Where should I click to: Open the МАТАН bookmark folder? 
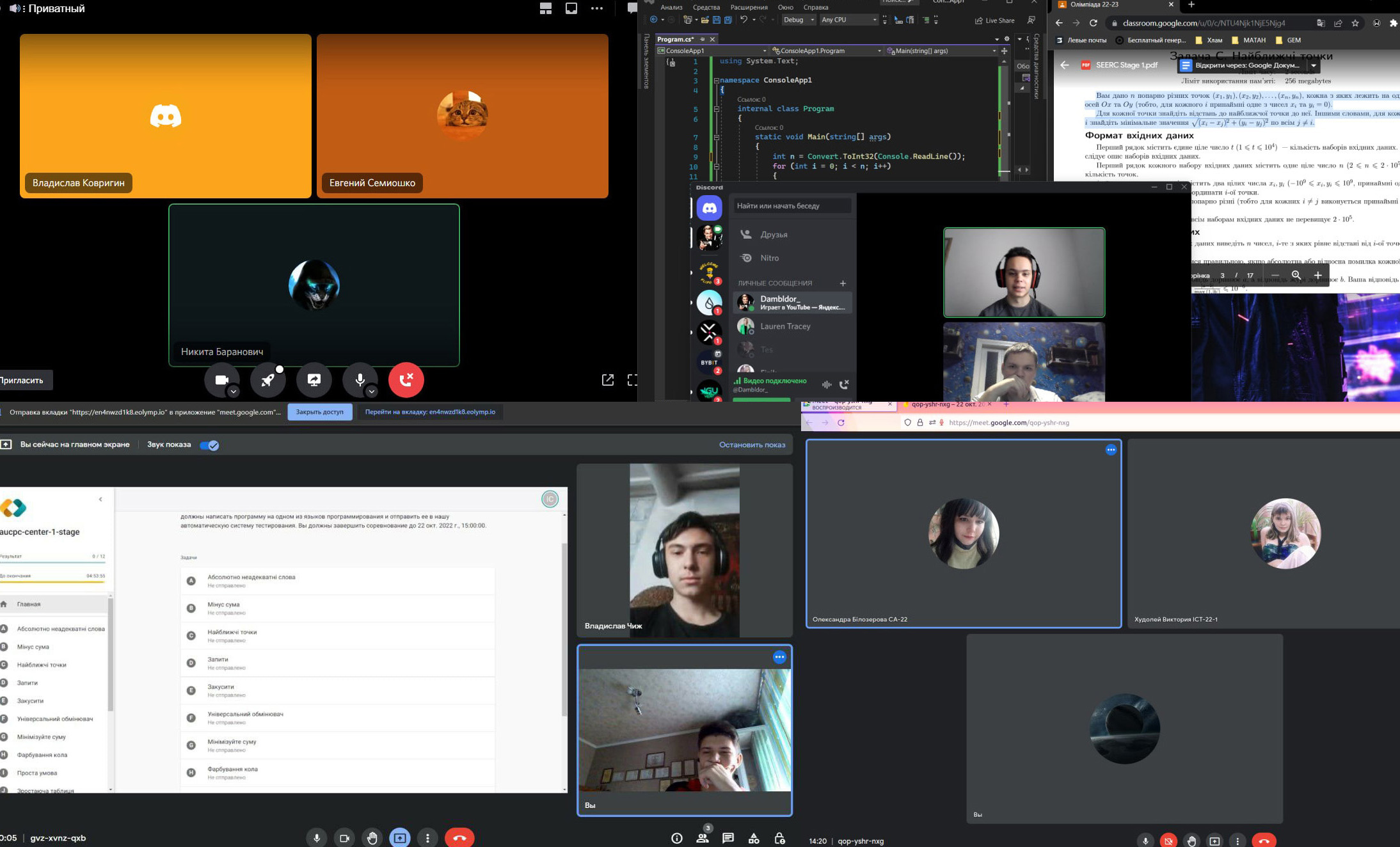tap(1248, 40)
